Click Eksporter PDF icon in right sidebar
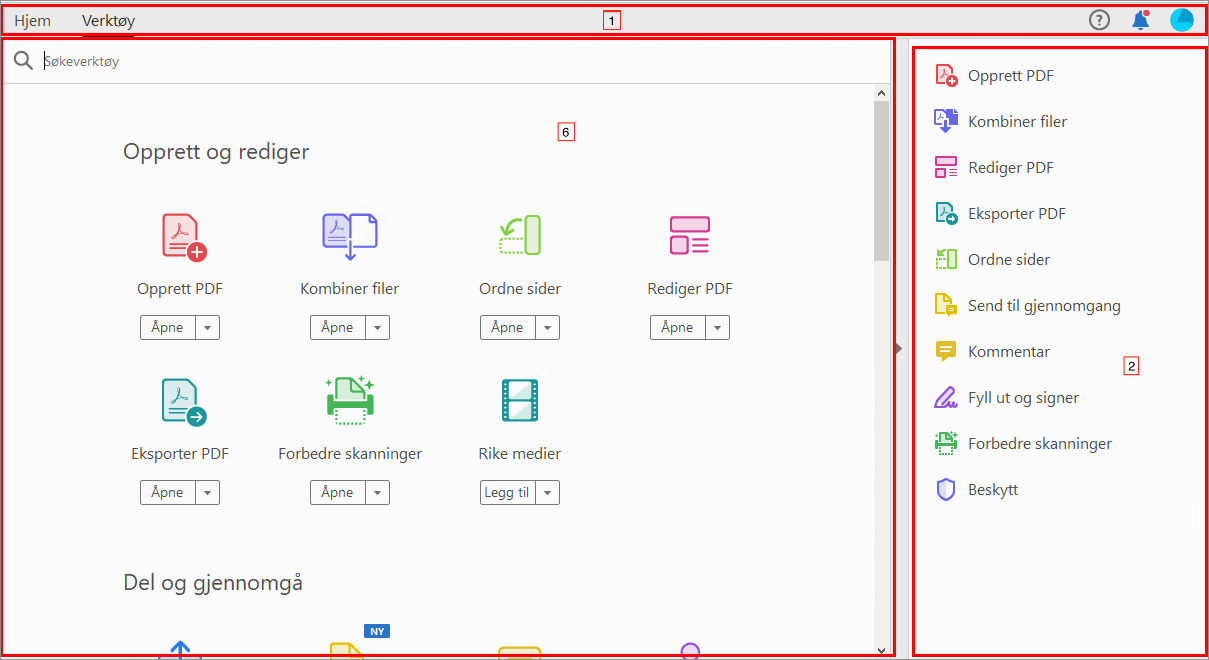The image size is (1209, 660). pyautogui.click(x=945, y=214)
